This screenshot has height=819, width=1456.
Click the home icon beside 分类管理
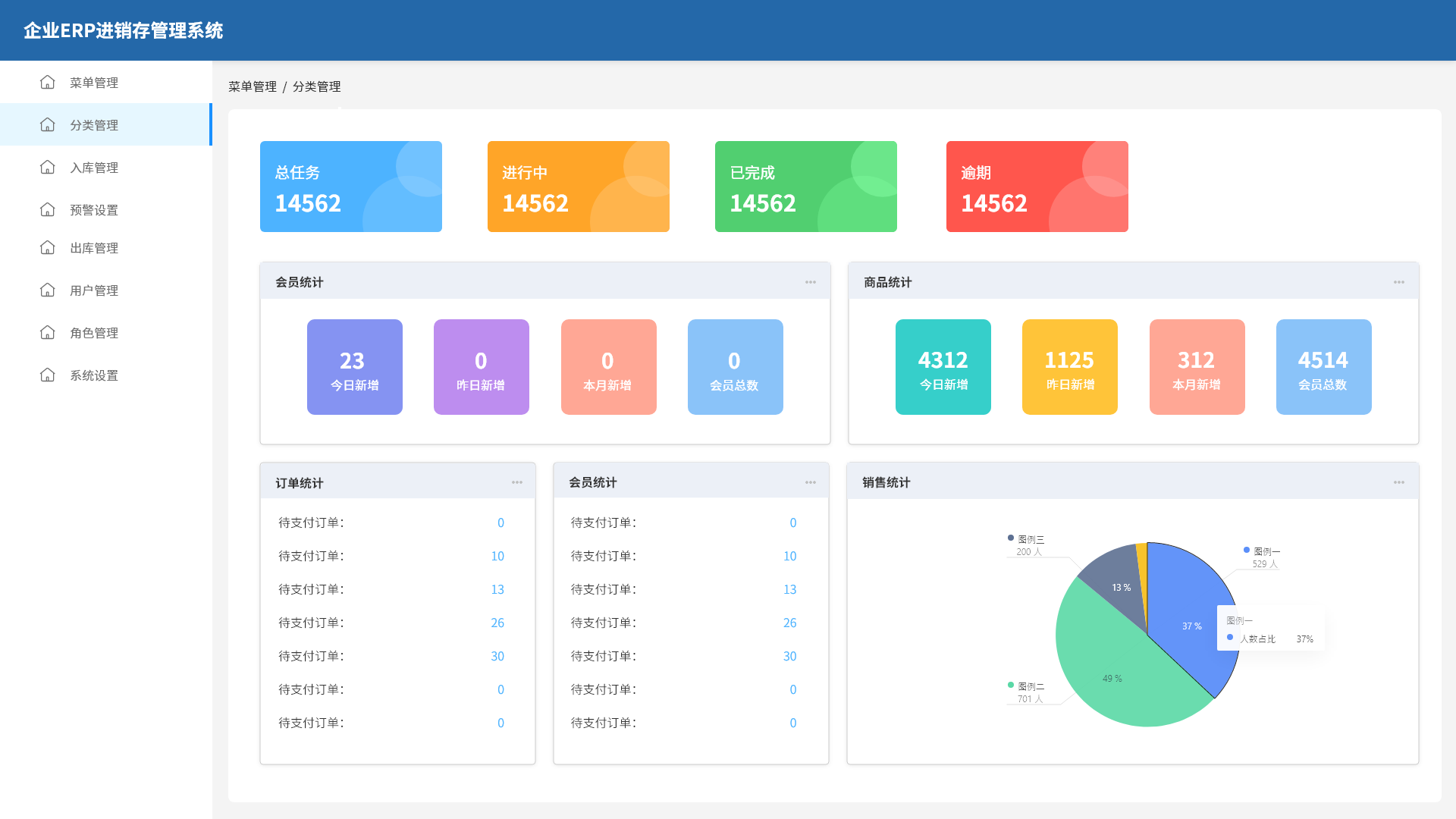[x=48, y=124]
